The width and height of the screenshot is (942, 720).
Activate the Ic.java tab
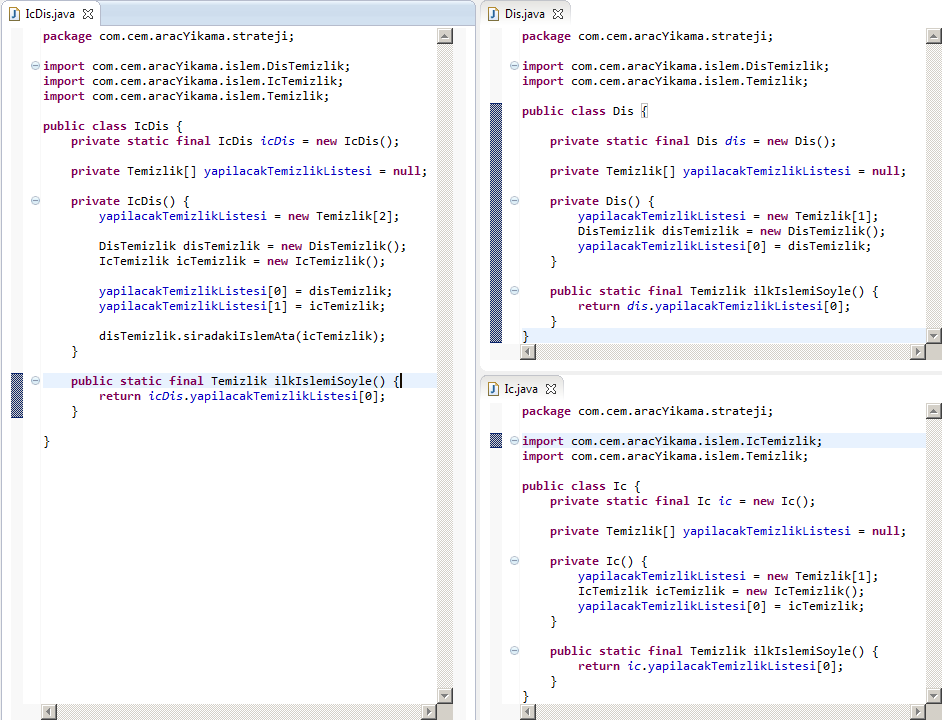pyautogui.click(x=520, y=389)
